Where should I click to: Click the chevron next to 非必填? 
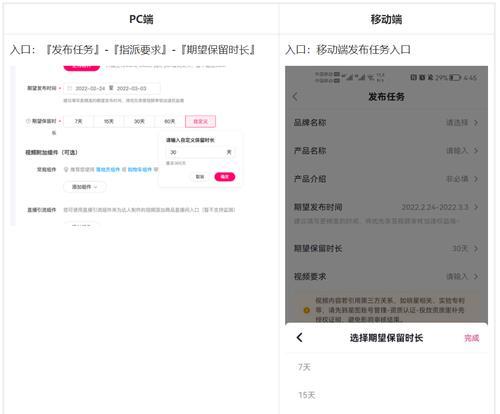(476, 179)
